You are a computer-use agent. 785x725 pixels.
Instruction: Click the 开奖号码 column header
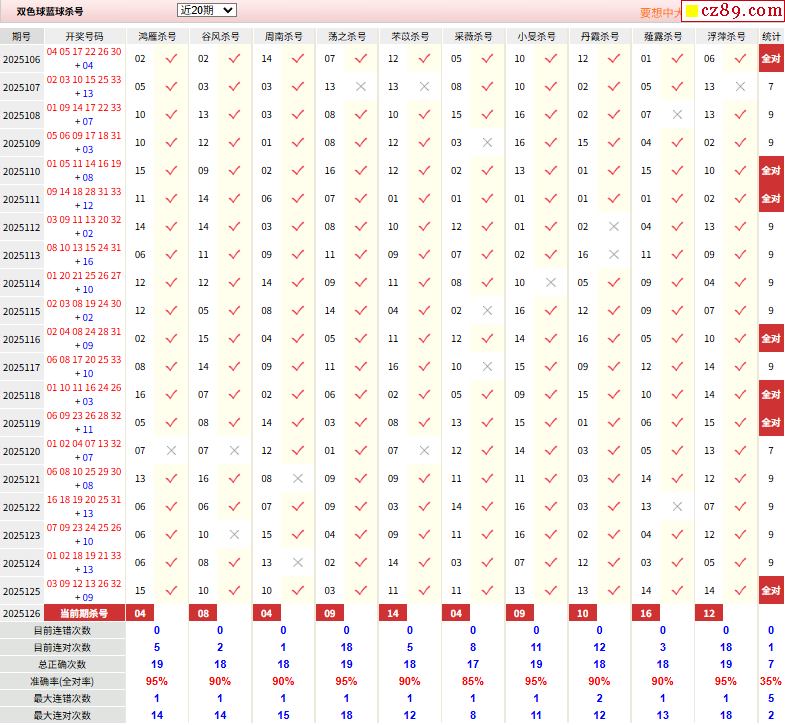pyautogui.click(x=84, y=37)
